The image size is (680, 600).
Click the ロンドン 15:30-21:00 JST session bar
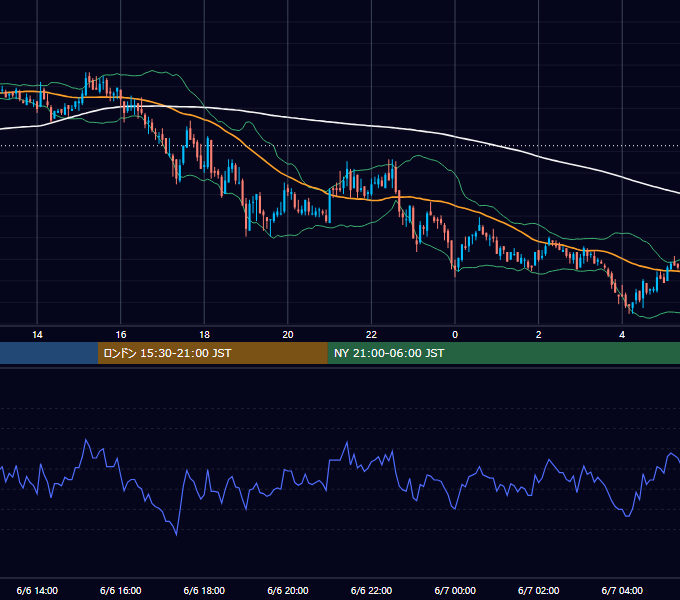pyautogui.click(x=212, y=353)
